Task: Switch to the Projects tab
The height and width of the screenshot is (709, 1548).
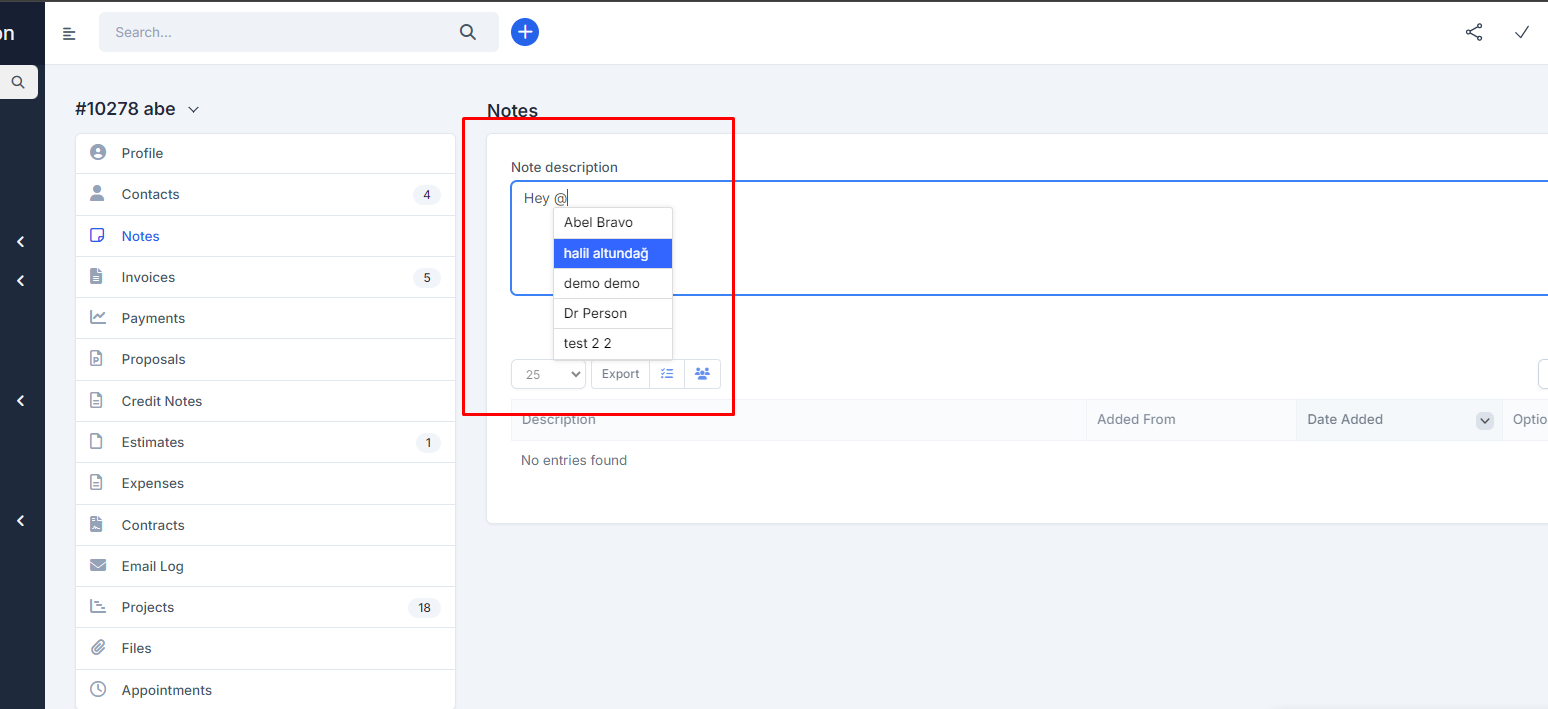Action: tap(148, 607)
